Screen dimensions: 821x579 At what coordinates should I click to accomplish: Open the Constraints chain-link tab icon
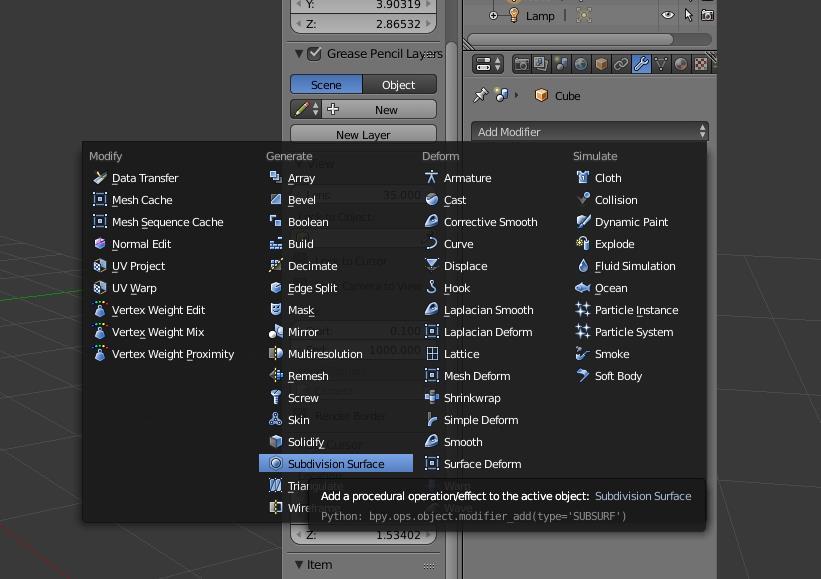click(621, 64)
